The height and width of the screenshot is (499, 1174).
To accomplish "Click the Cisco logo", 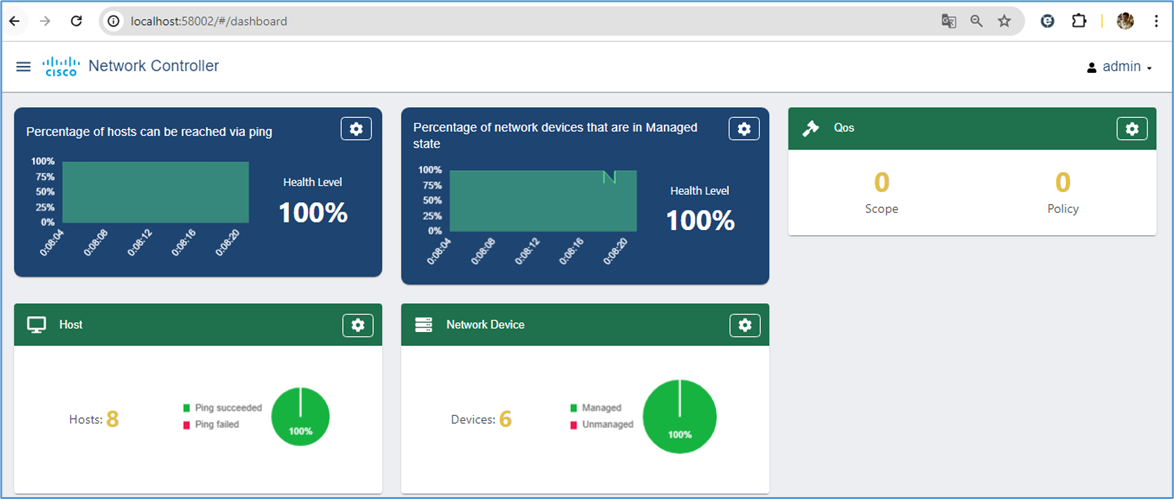I will pos(60,67).
